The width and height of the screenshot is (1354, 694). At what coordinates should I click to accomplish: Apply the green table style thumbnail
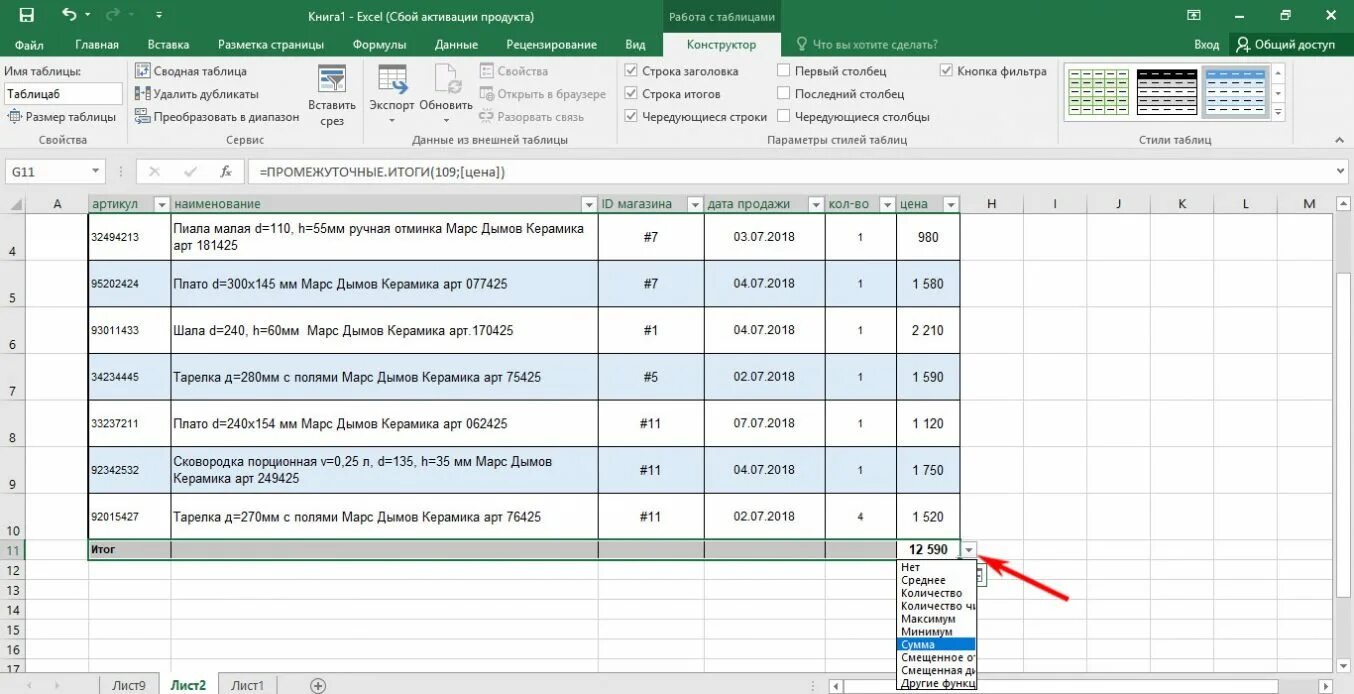tap(1096, 93)
